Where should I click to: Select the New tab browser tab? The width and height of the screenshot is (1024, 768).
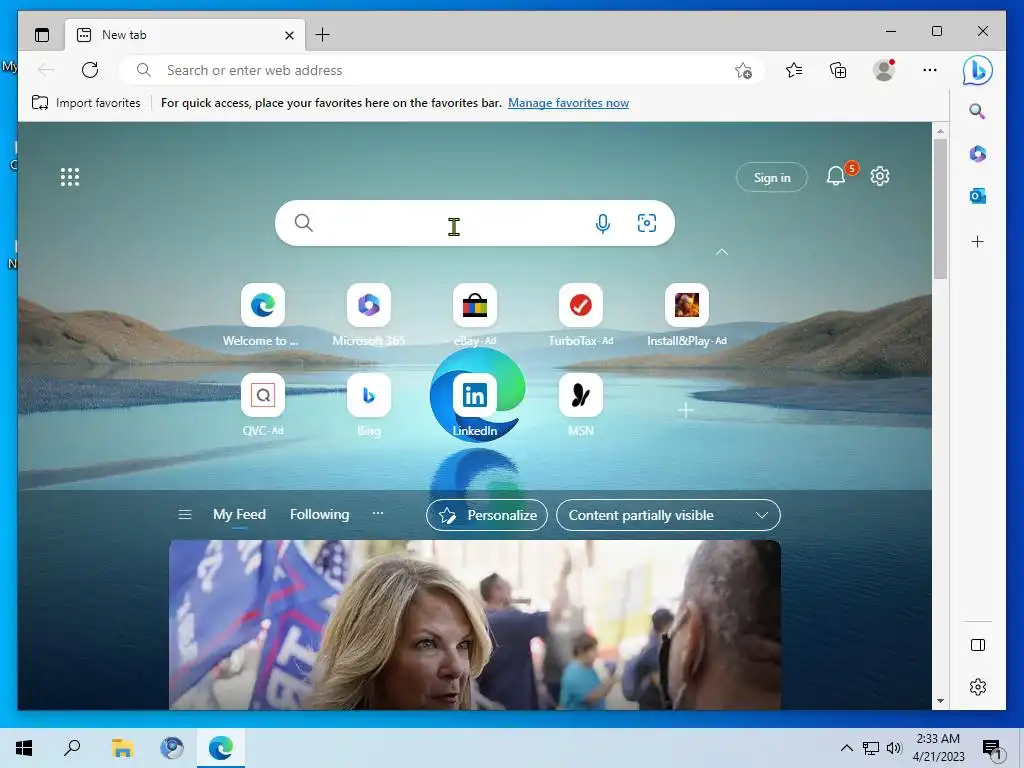point(185,35)
